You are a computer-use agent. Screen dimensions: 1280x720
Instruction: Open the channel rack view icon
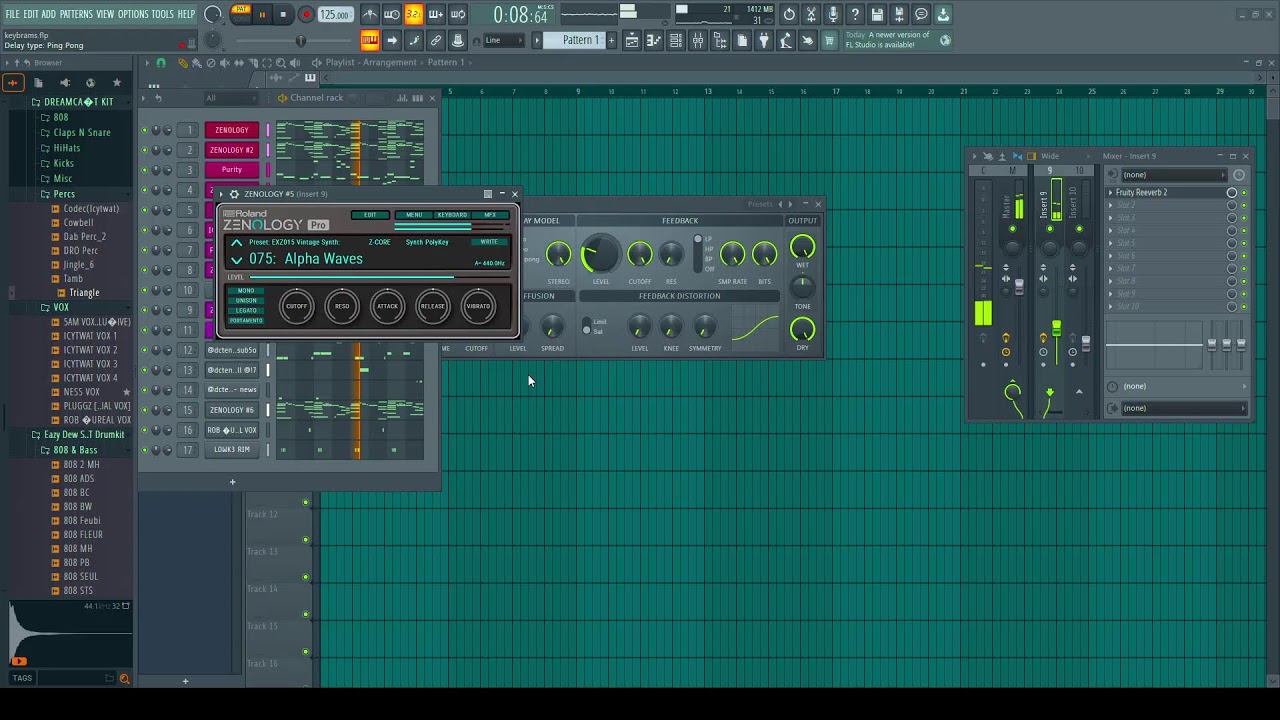click(676, 40)
